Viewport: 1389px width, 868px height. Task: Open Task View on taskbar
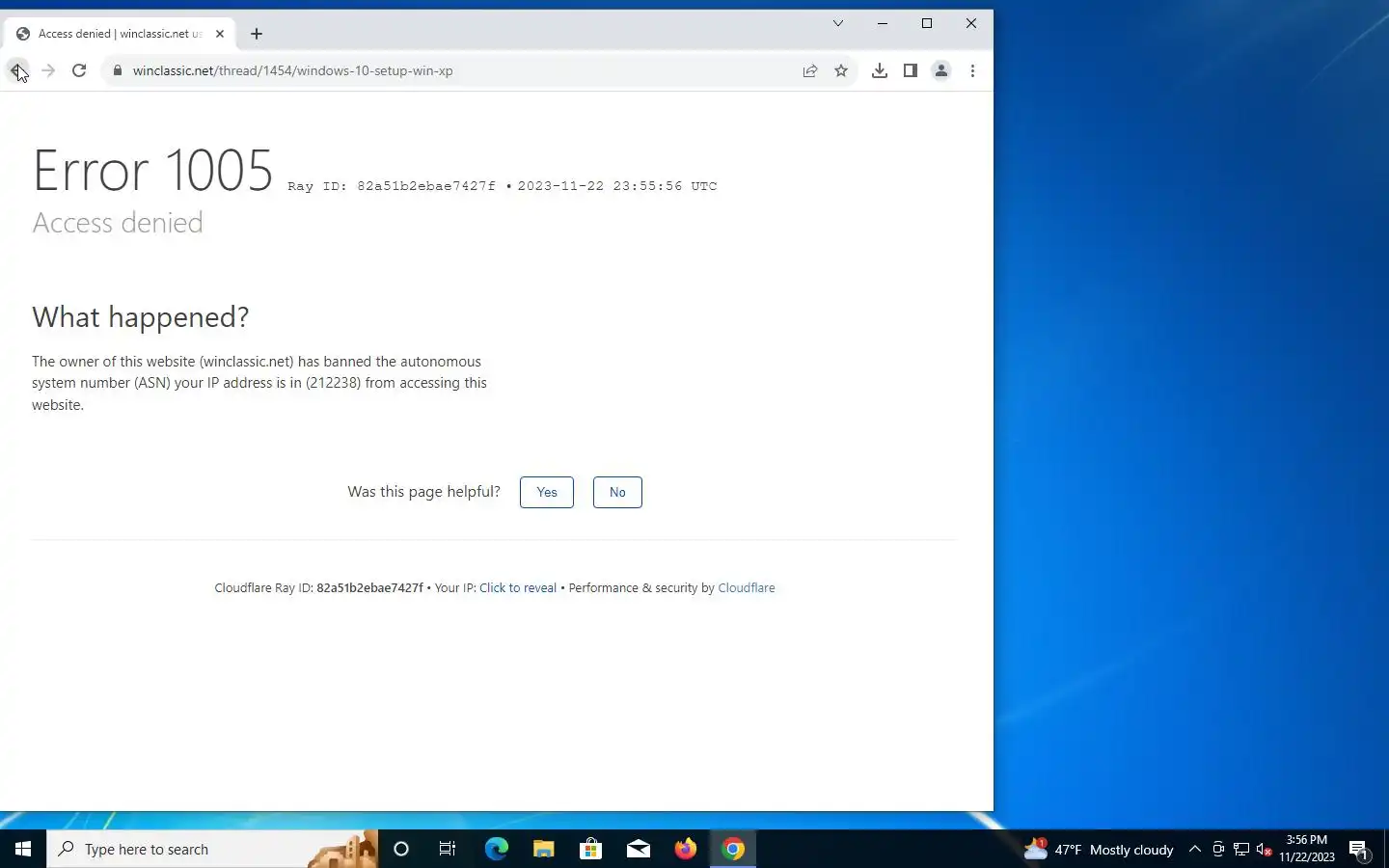tap(448, 849)
